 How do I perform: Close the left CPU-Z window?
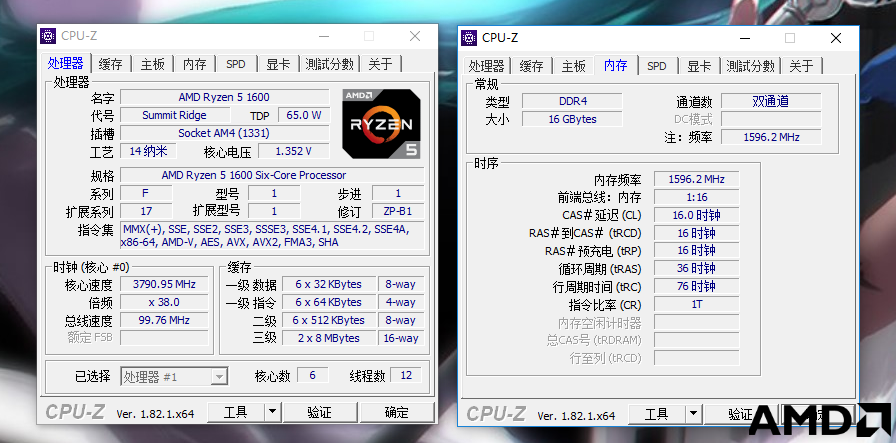(415, 36)
